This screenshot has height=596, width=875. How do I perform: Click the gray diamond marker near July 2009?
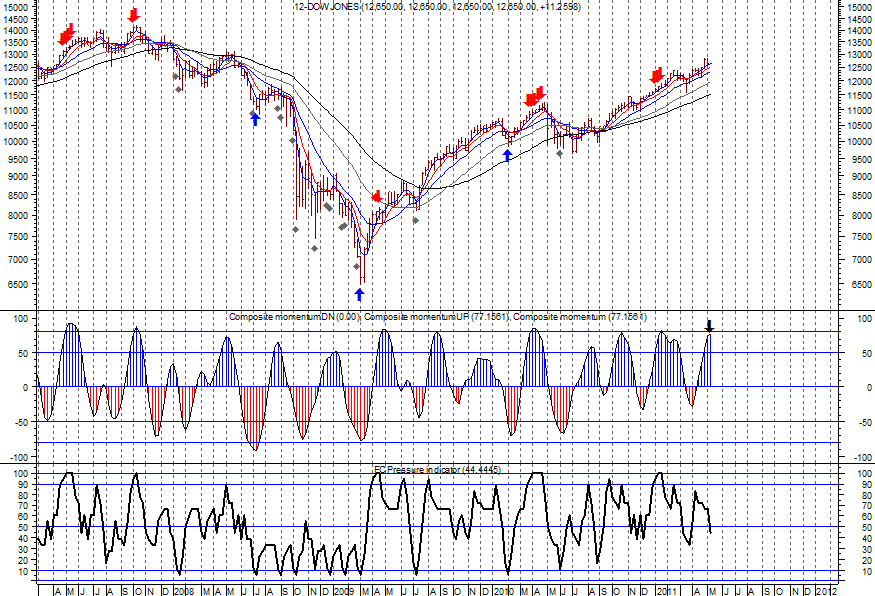(416, 221)
